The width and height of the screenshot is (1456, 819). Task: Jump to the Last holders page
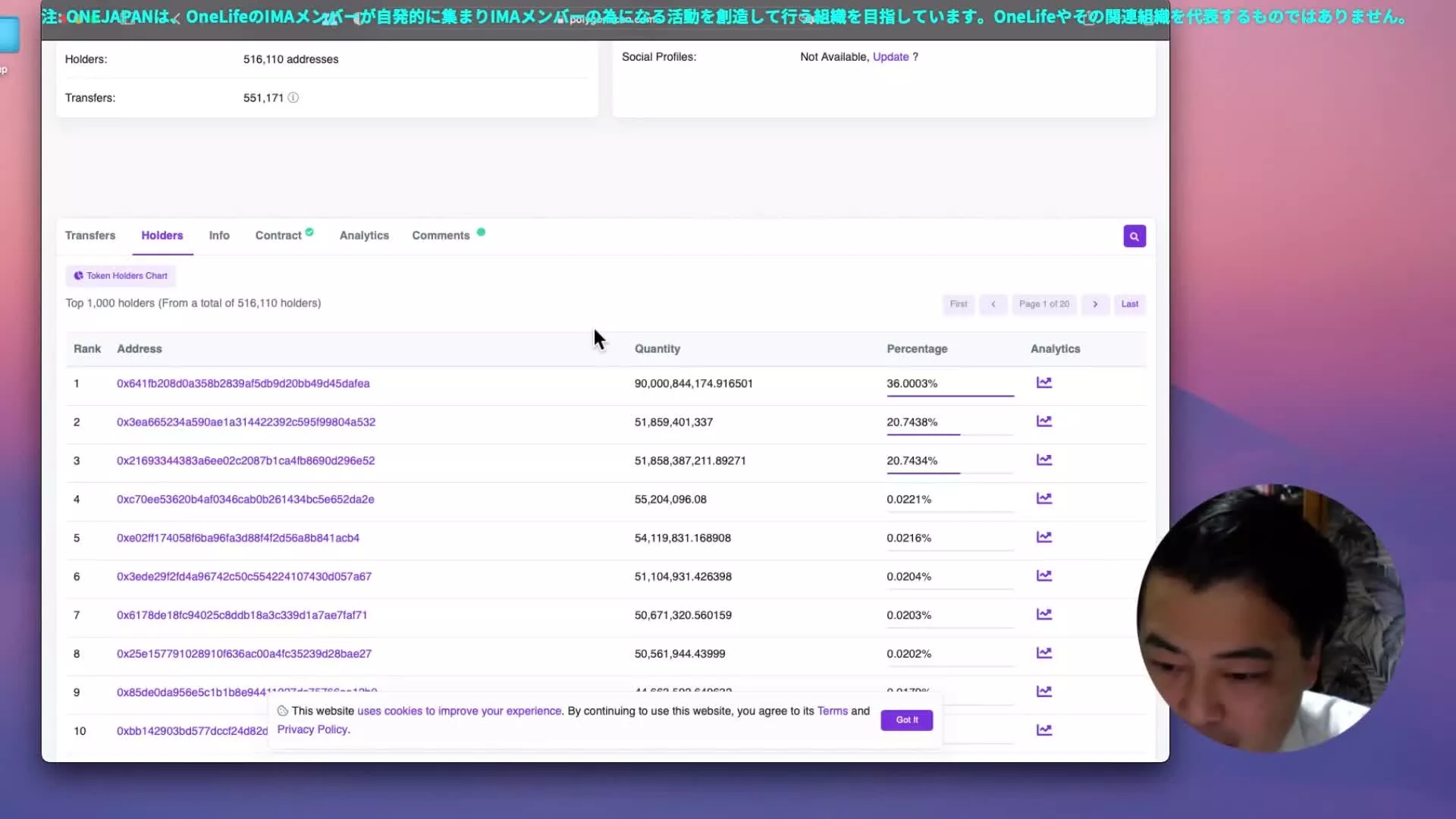pos(1129,304)
